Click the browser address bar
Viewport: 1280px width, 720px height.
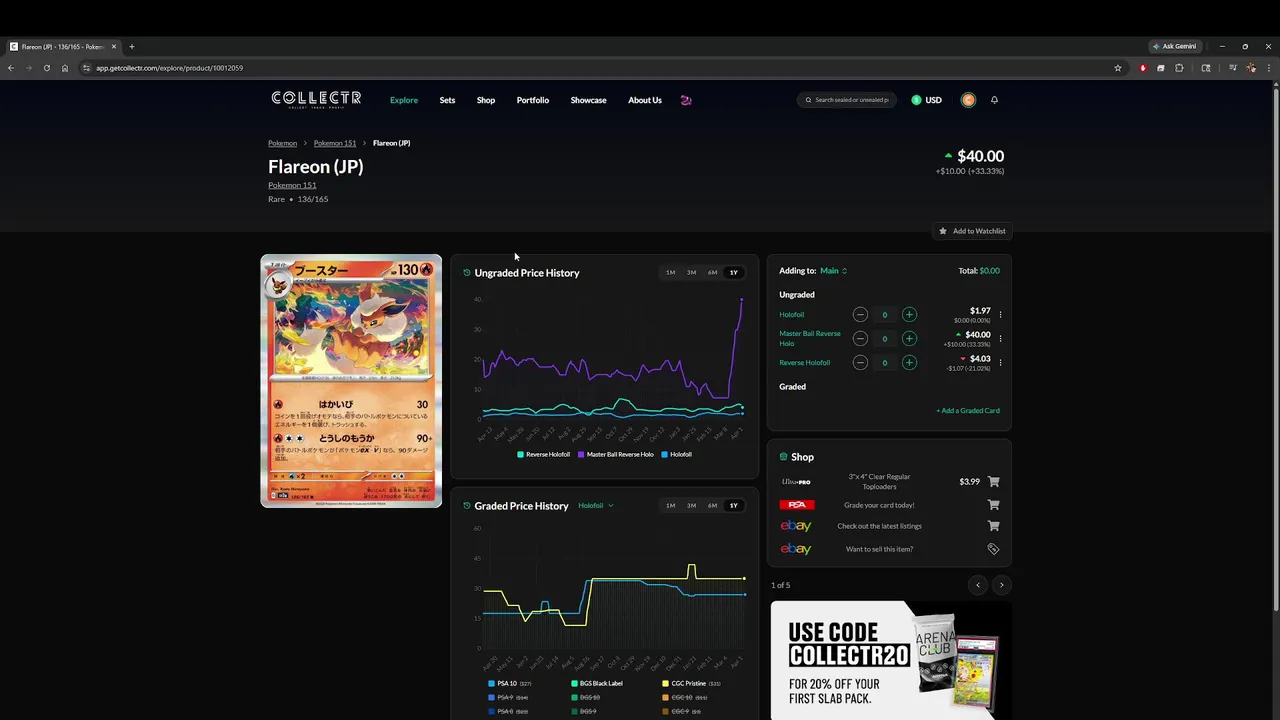pyautogui.click(x=600, y=68)
